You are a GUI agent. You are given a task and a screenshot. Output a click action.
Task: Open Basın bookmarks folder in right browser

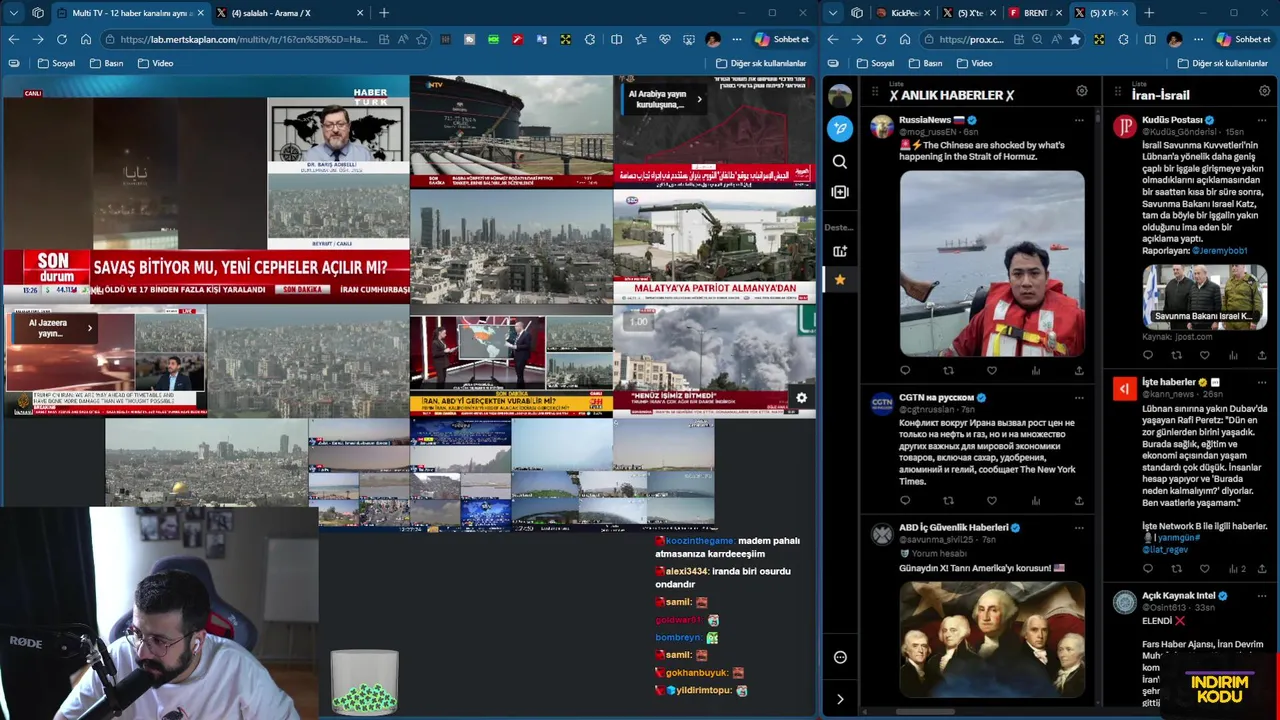tap(924, 63)
